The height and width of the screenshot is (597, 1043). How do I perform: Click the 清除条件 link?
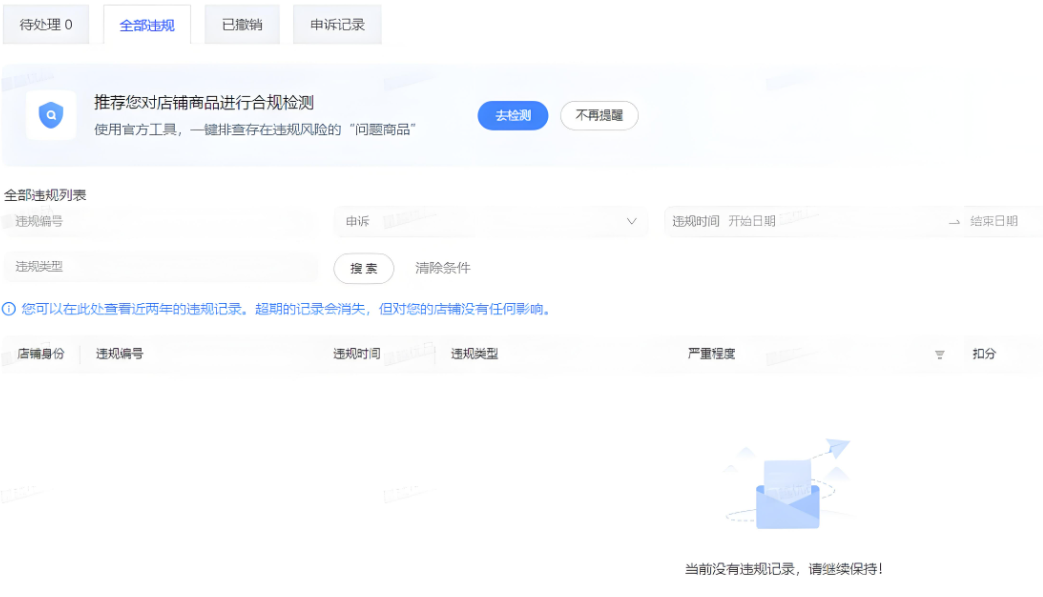click(442, 268)
